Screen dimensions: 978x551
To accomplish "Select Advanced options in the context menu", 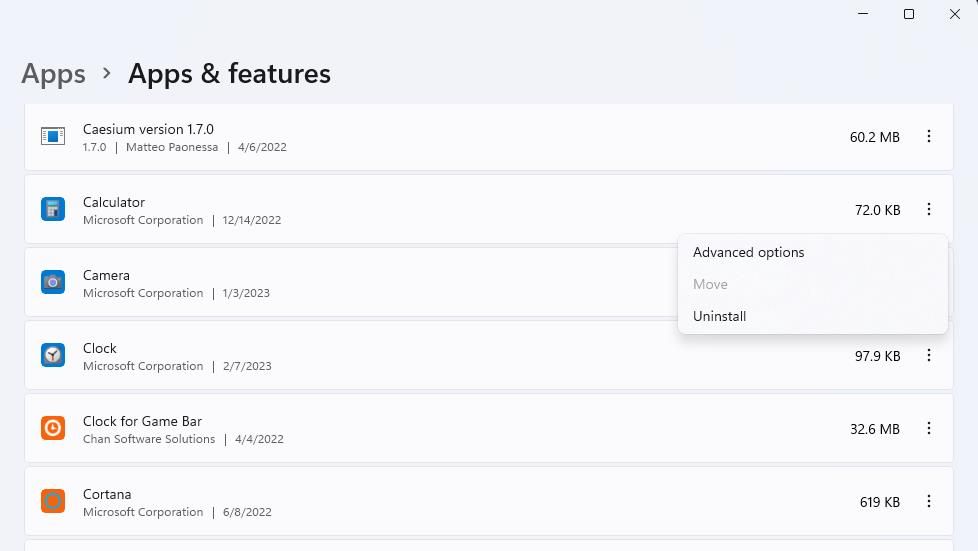I will tap(748, 252).
